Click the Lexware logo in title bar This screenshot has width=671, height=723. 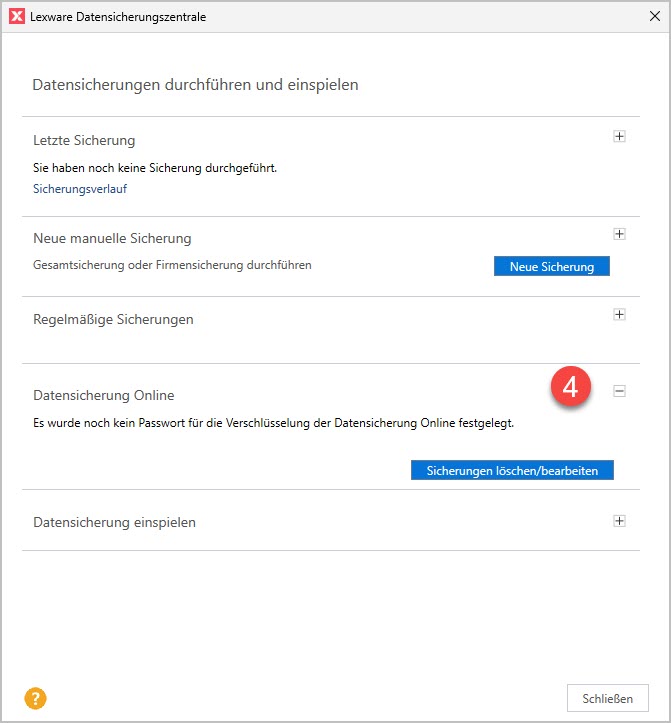click(17, 17)
